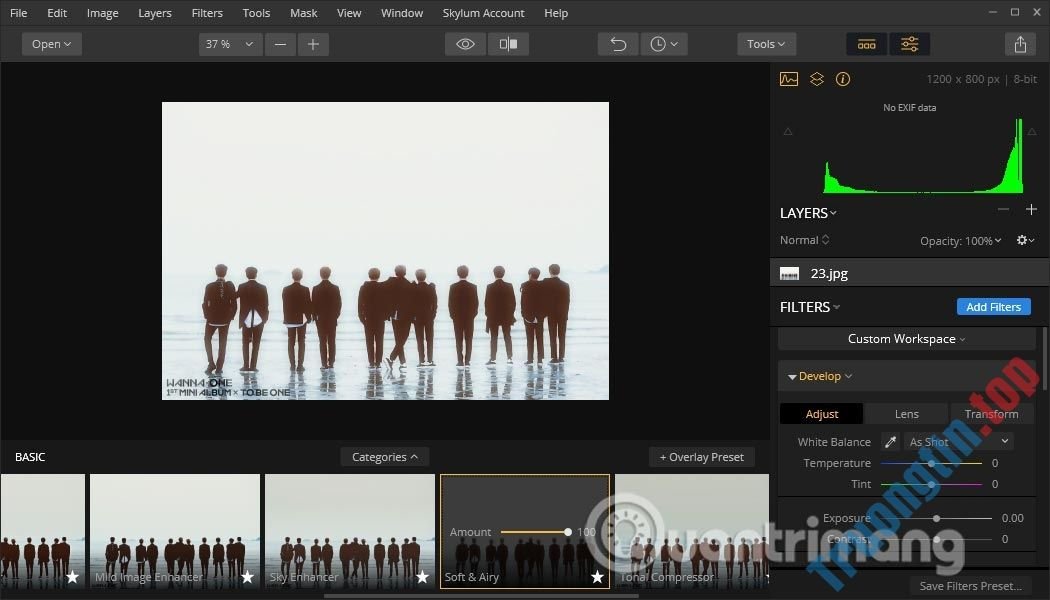The image size is (1050, 600).
Task: Add new layer with plus icon
Action: (1031, 210)
